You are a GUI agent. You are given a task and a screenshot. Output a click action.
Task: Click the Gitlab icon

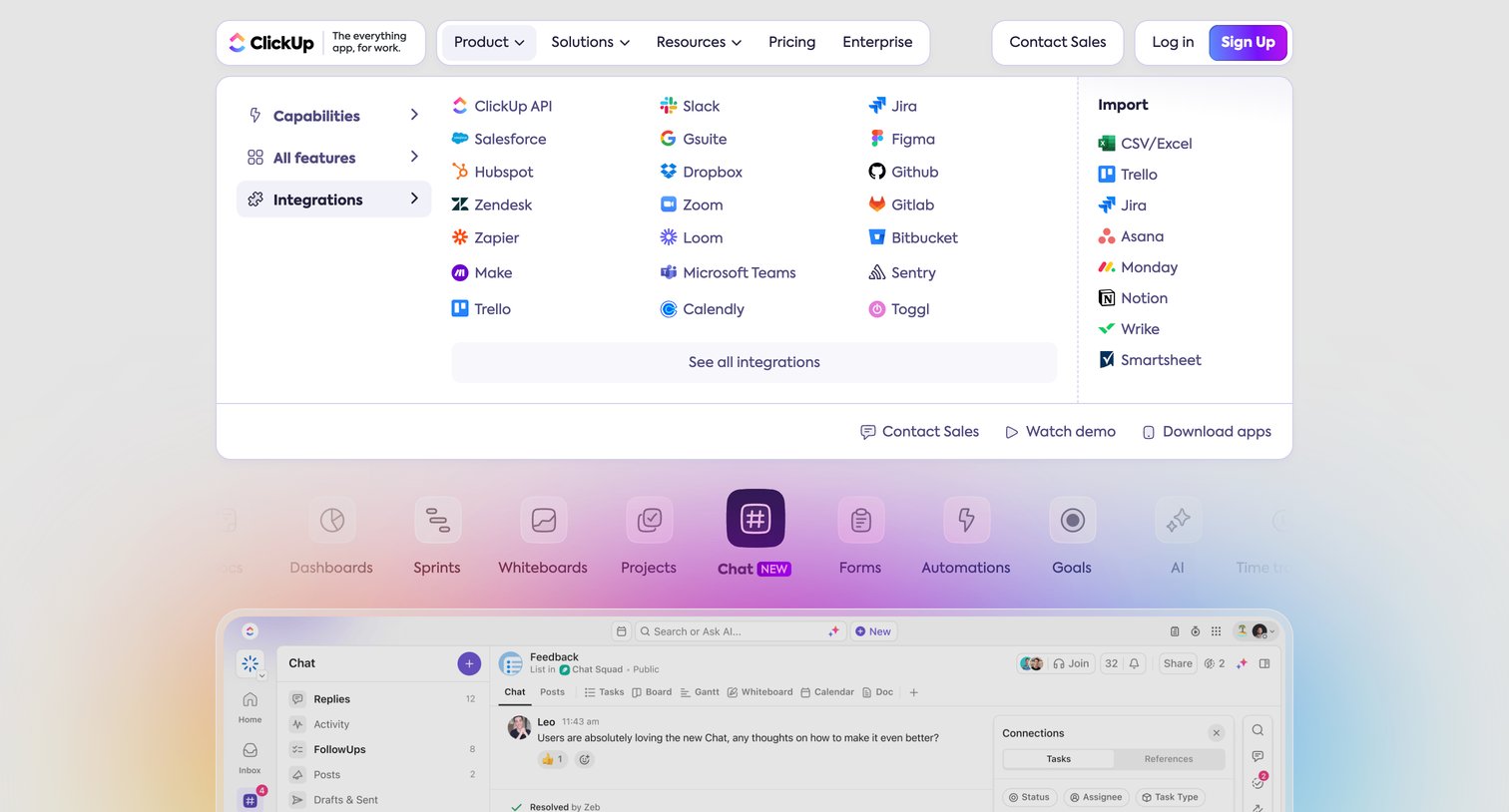877,204
